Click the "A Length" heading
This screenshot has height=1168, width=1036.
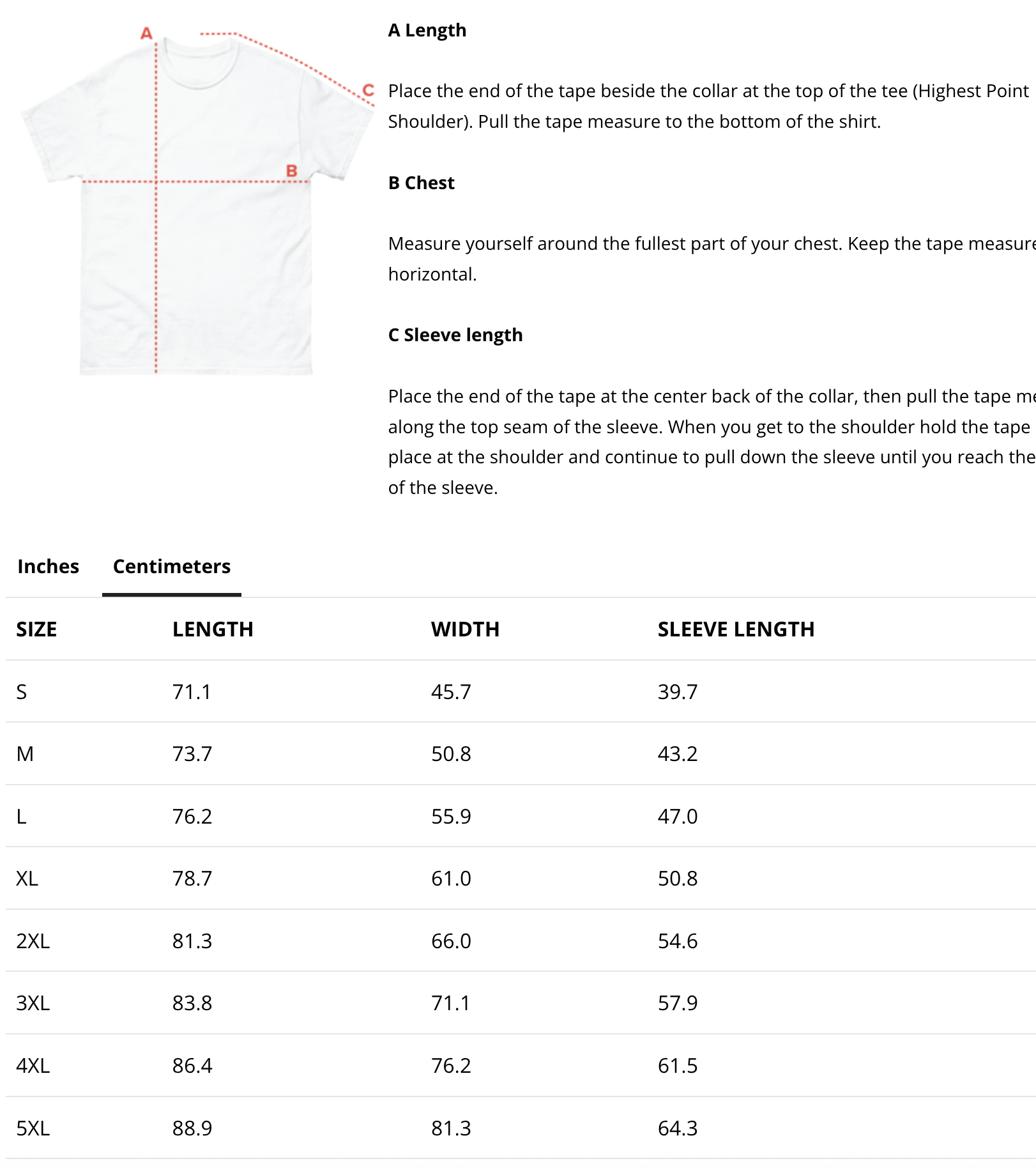[x=427, y=30]
